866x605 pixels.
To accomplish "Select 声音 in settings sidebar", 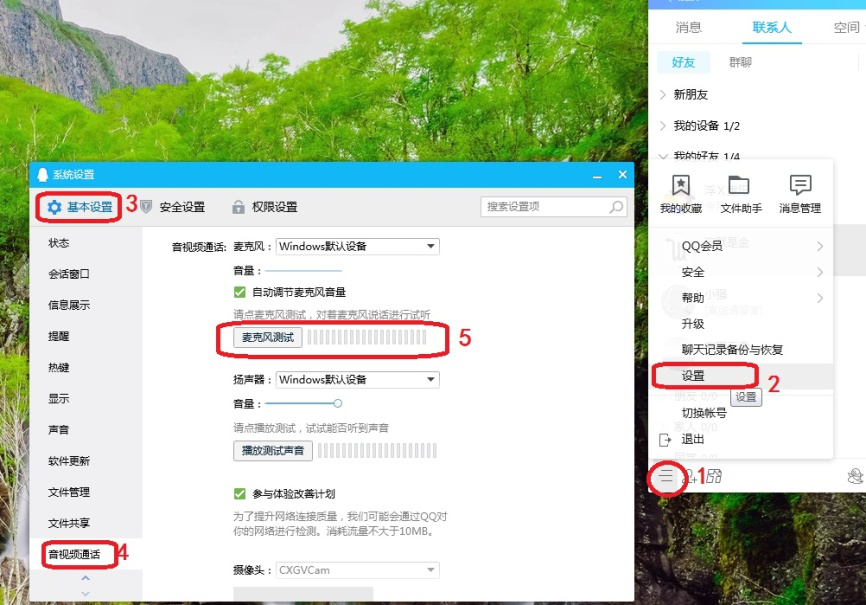I will coord(59,430).
